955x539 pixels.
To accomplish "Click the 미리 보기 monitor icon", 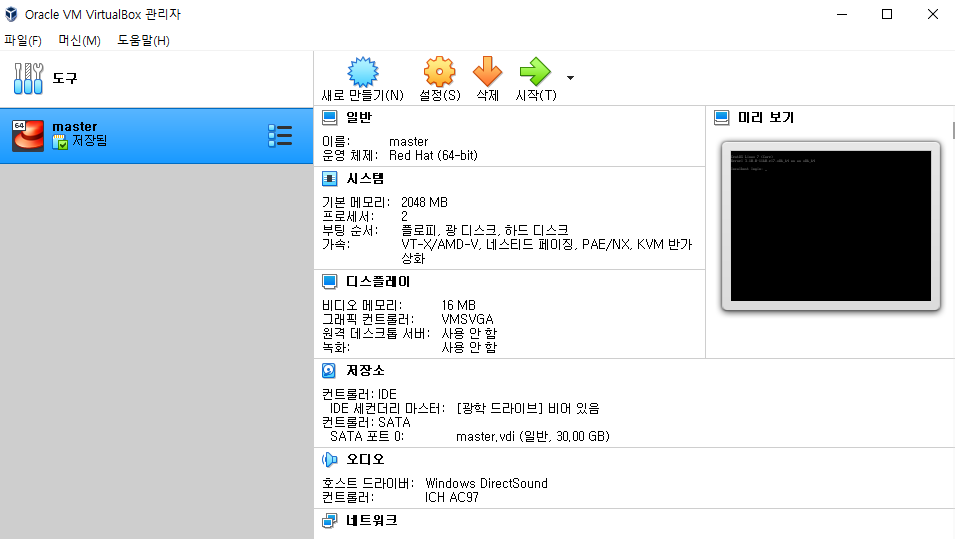I will (x=722, y=117).
